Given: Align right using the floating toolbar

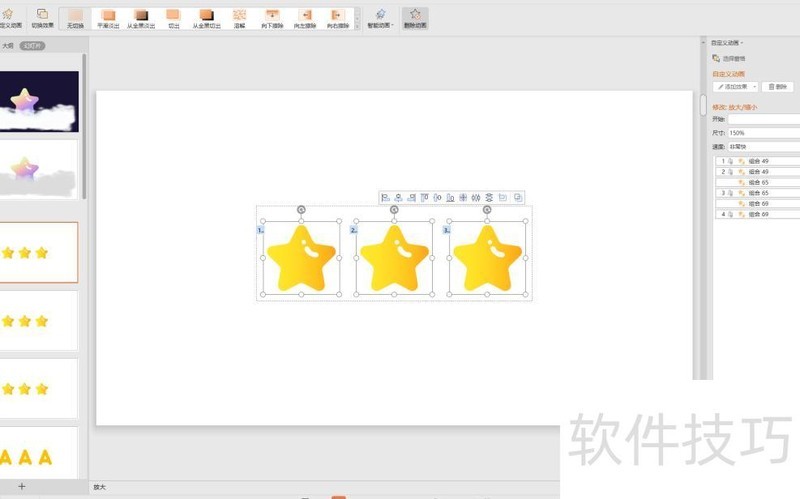Looking at the screenshot, I should pyautogui.click(x=411, y=197).
